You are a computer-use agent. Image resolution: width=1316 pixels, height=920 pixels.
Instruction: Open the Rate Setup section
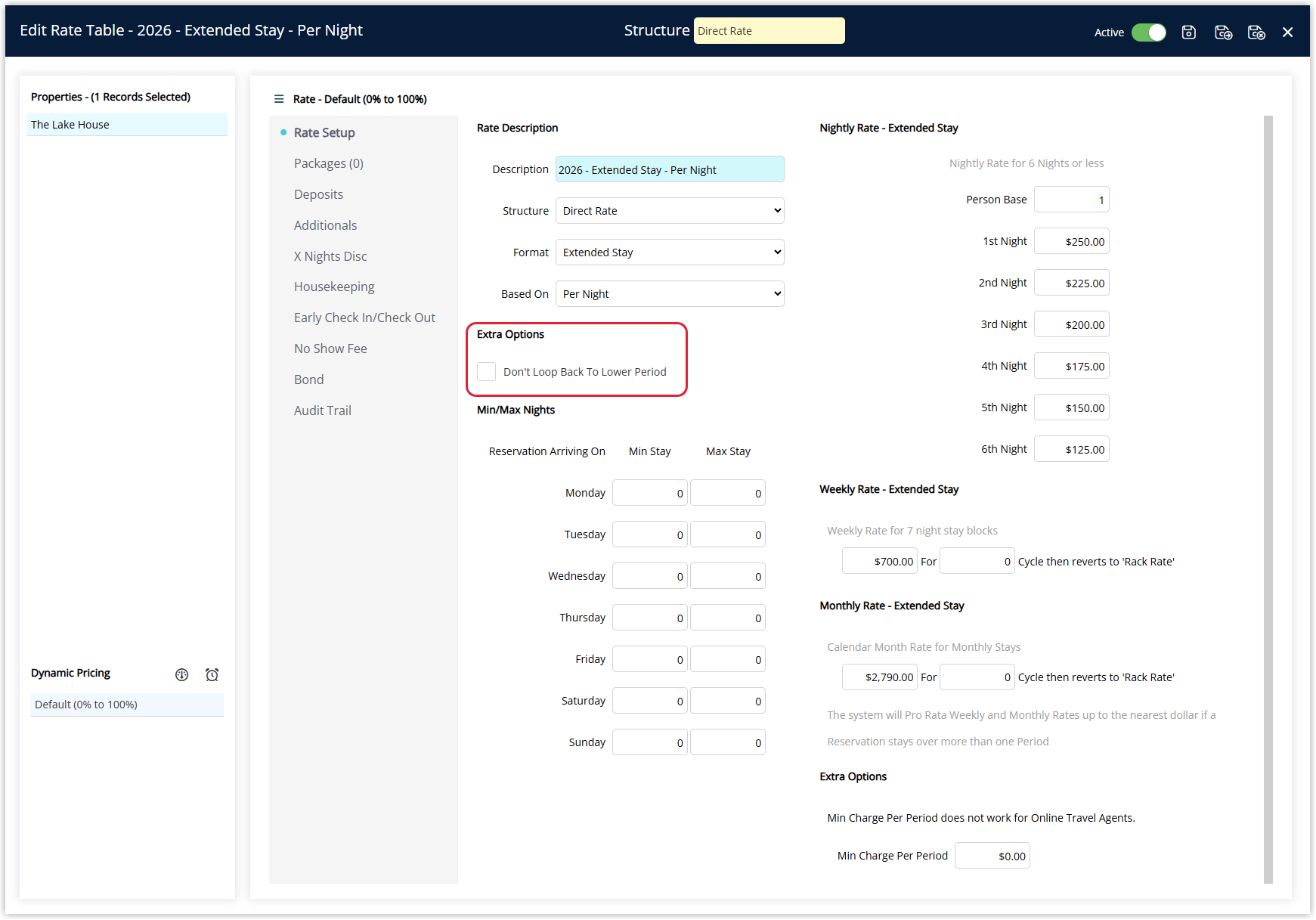[x=324, y=132]
